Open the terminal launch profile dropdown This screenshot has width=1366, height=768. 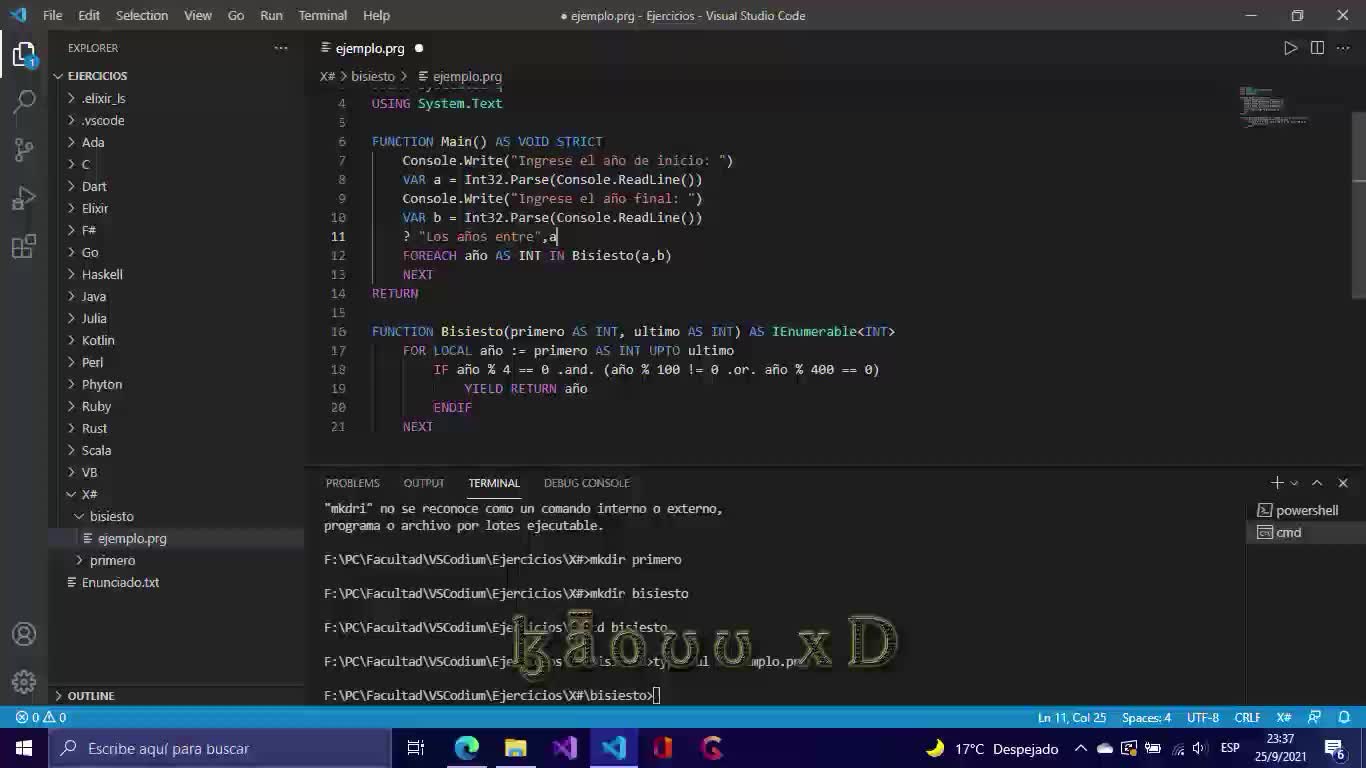pyautogui.click(x=1294, y=483)
